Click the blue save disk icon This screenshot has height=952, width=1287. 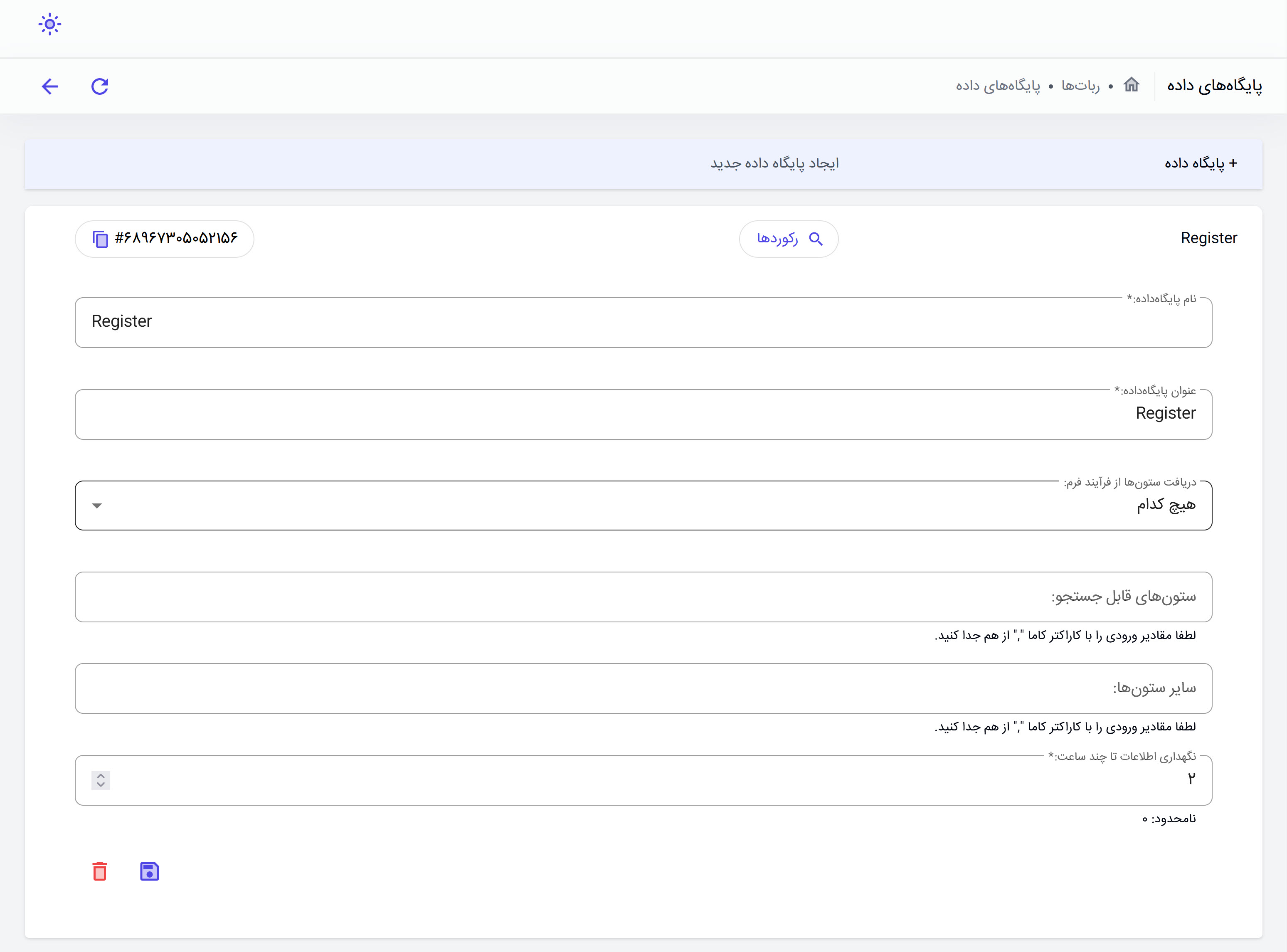(149, 871)
